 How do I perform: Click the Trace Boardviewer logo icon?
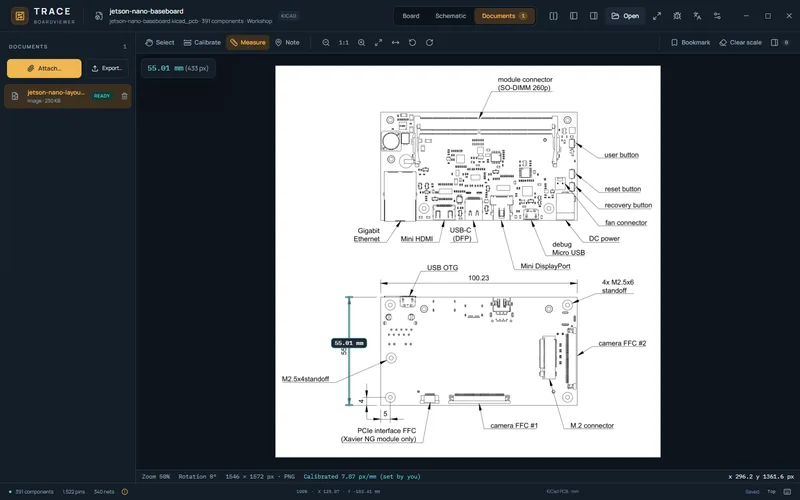coord(19,16)
